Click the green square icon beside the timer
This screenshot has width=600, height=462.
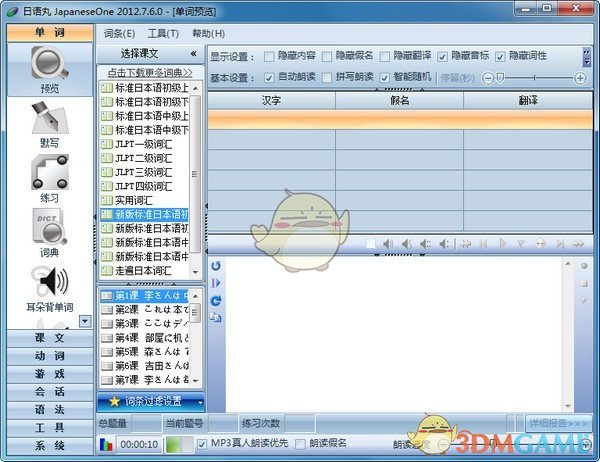tap(173, 444)
